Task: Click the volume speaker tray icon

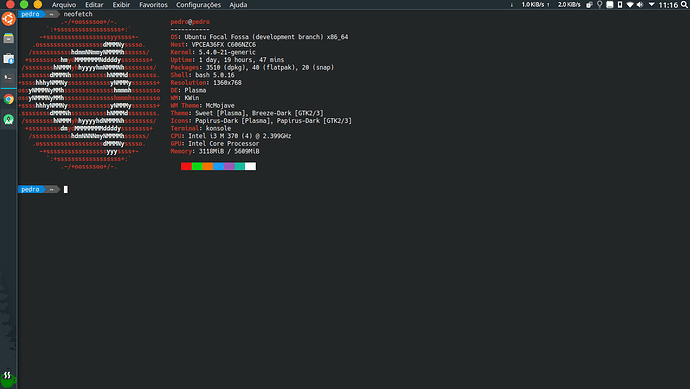Action: coord(640,5)
